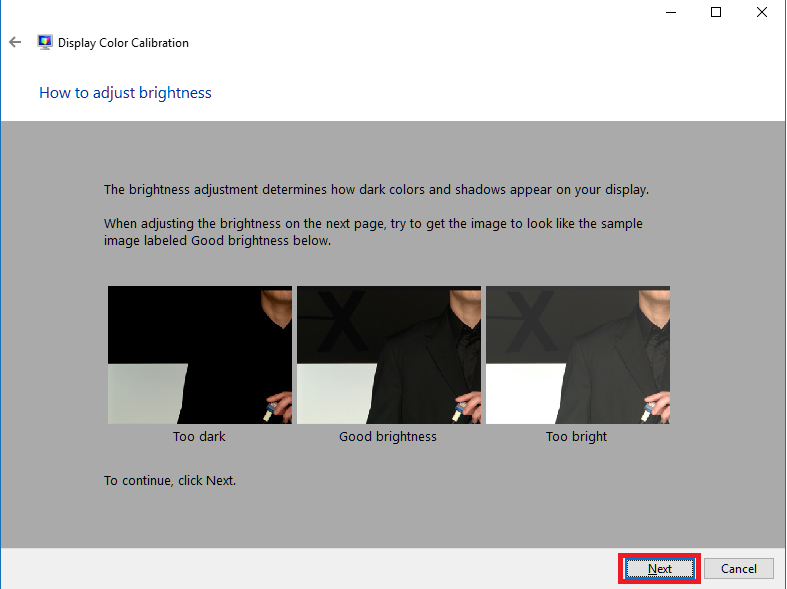Click the Cancel button
This screenshot has width=787, height=589.
click(x=738, y=568)
